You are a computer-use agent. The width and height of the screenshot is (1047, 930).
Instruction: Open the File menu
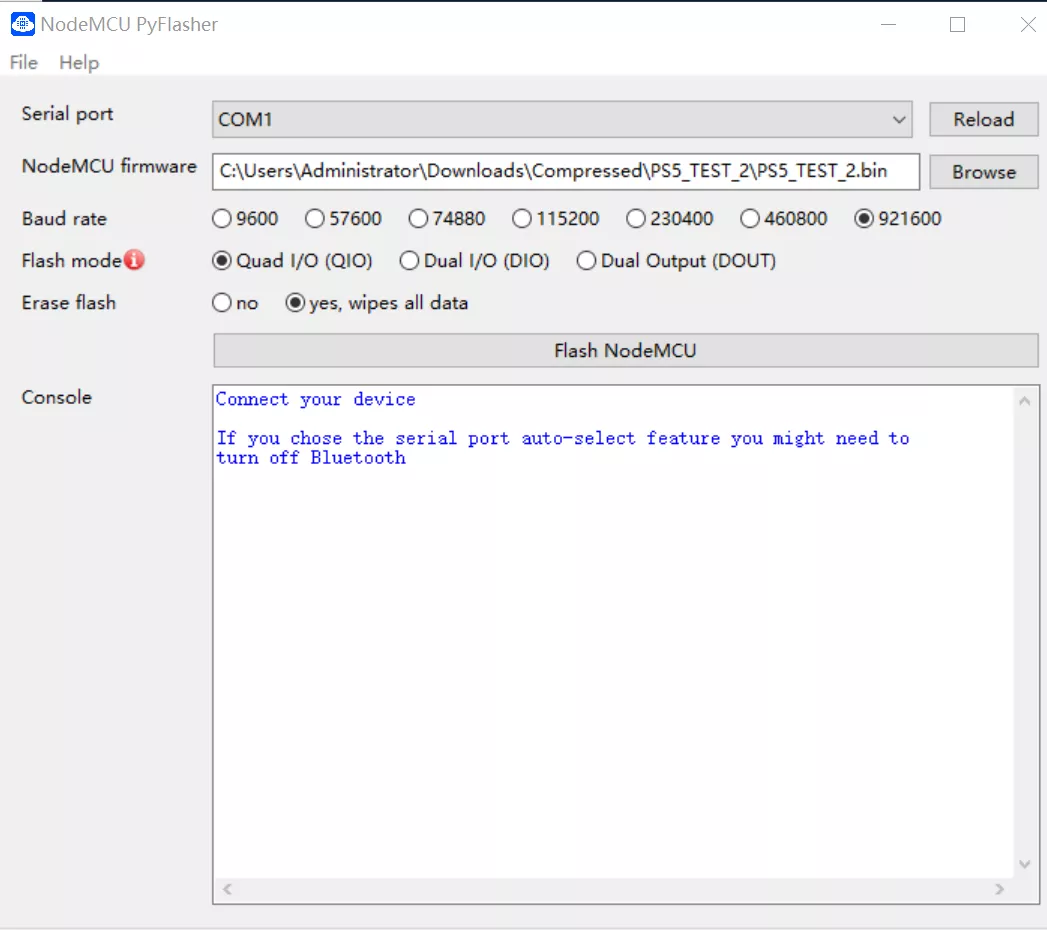coord(23,63)
